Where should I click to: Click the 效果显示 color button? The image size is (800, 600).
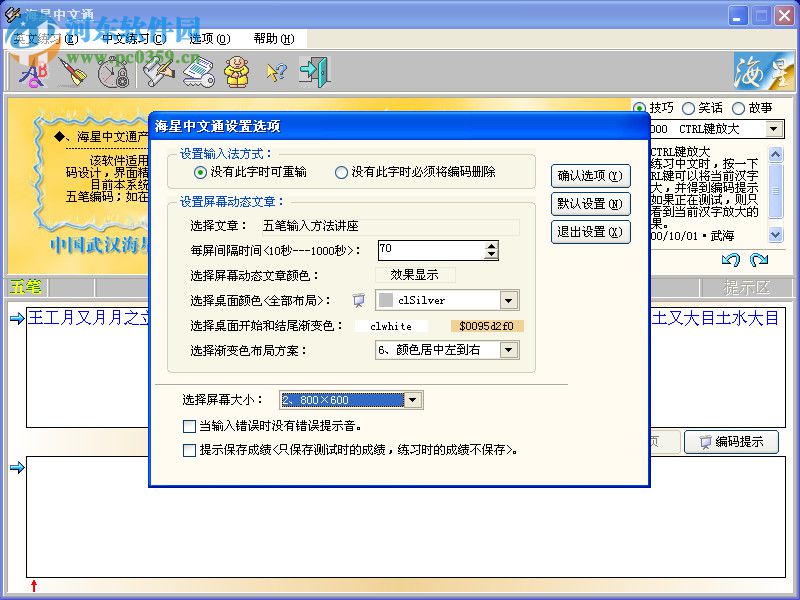click(x=415, y=274)
